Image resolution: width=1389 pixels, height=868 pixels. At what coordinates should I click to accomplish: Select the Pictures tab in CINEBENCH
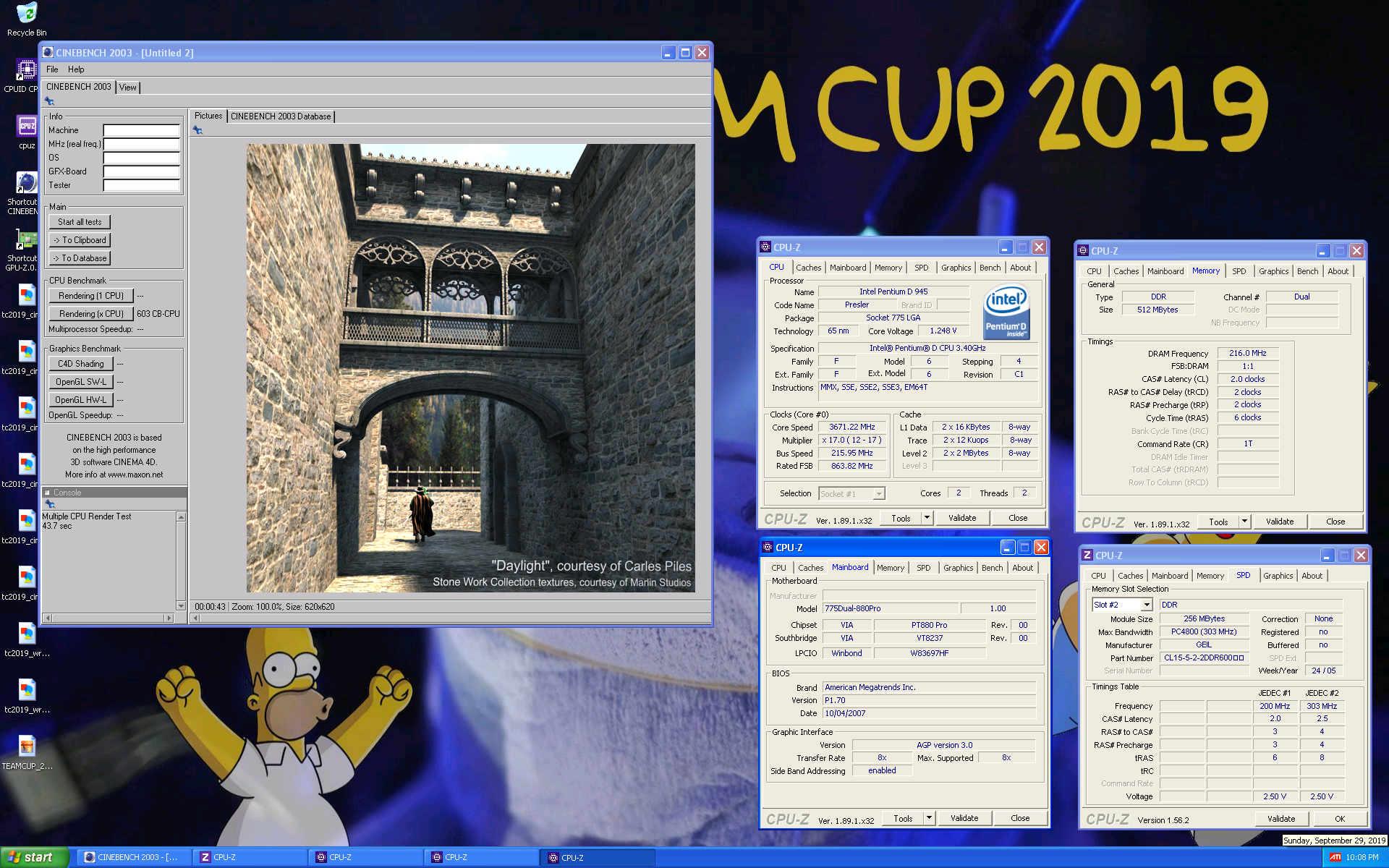click(x=208, y=116)
